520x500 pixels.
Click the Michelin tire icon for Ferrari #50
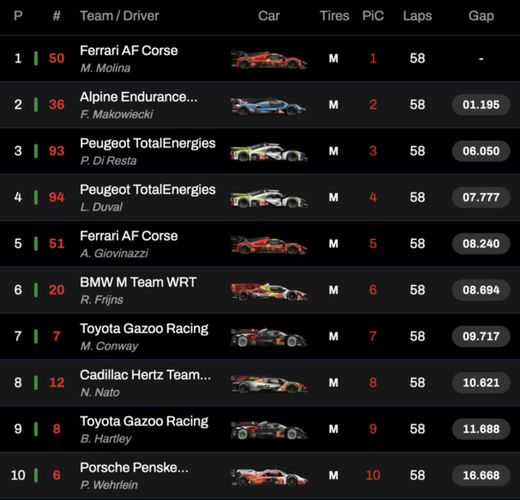pos(333,59)
